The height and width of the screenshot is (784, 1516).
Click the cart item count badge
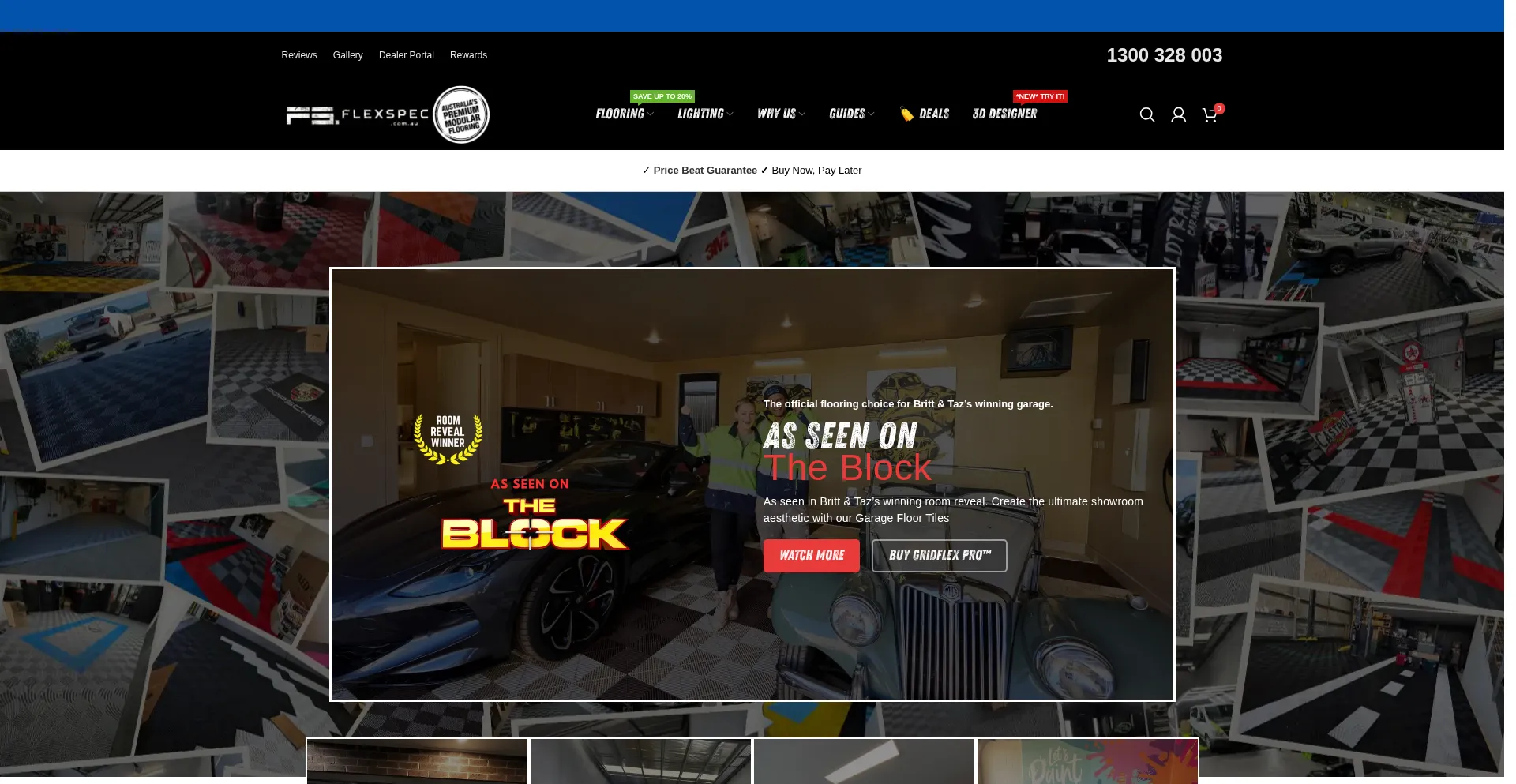1219,108
